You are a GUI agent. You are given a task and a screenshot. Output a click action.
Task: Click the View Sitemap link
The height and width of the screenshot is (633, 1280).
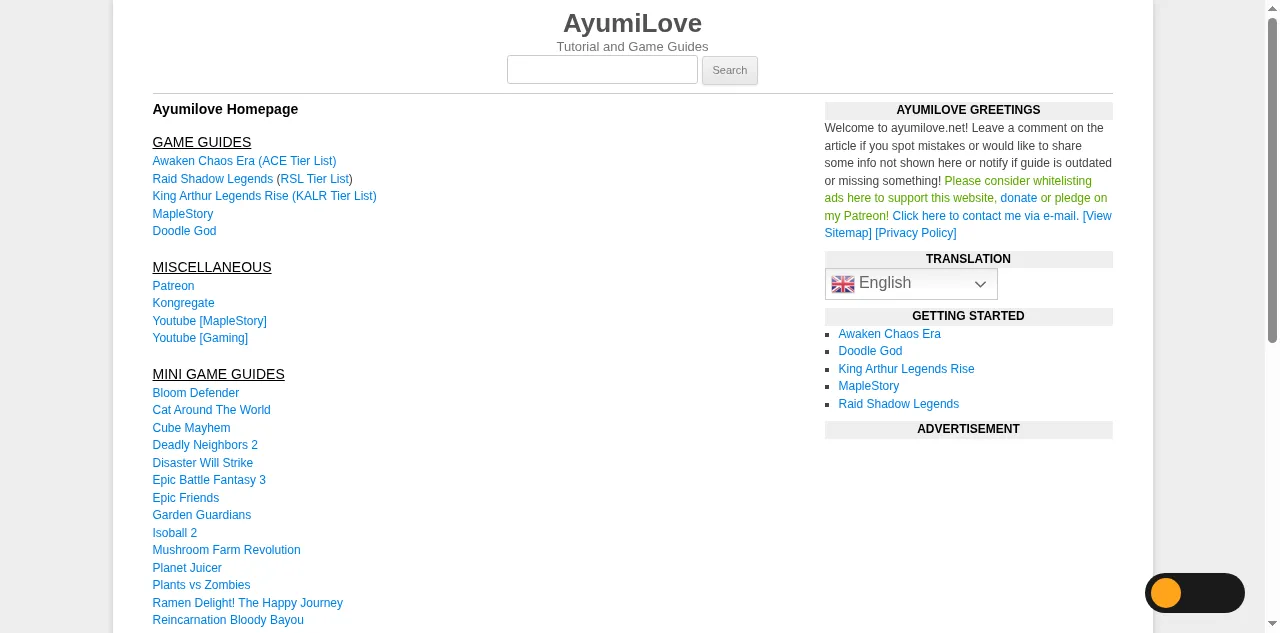tap(1096, 216)
